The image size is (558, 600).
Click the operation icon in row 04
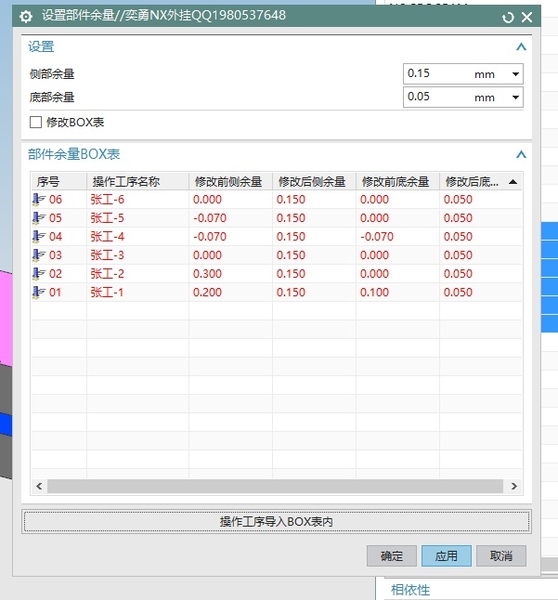(38, 236)
